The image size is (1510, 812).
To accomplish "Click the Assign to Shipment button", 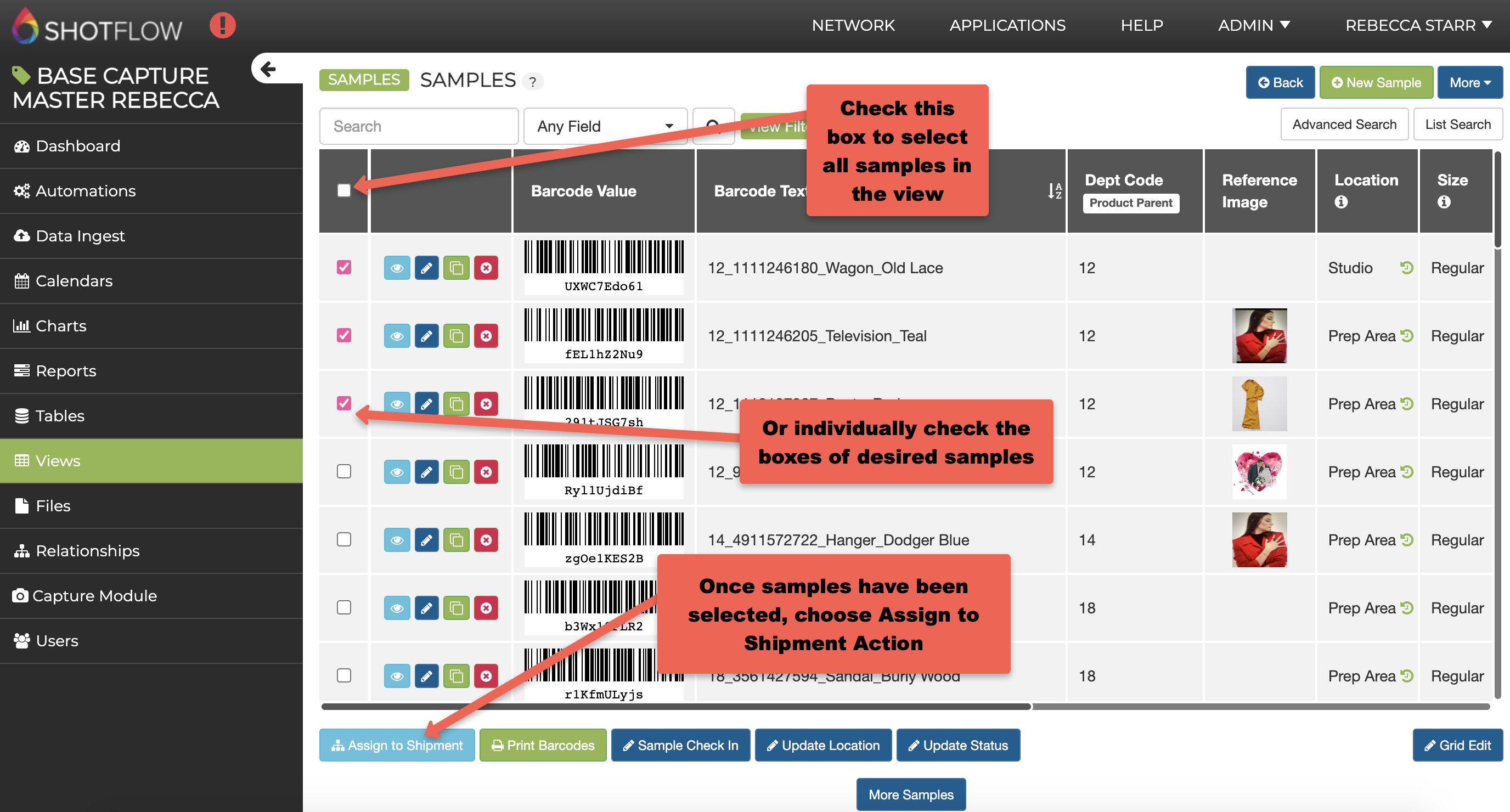I will (397, 745).
